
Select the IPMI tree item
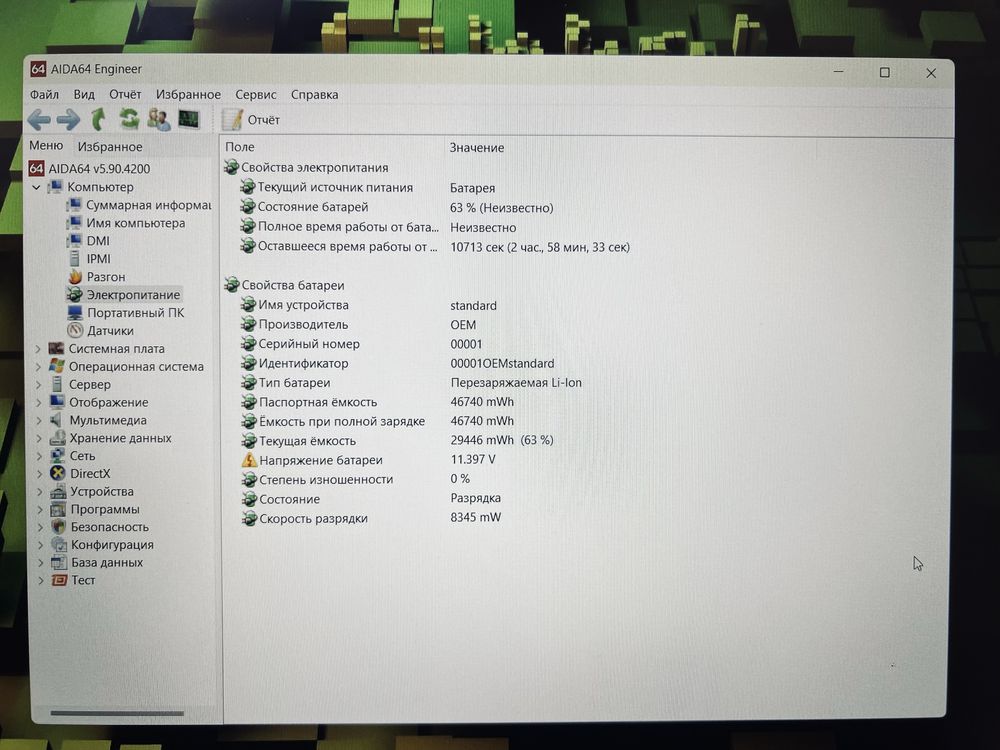[x=89, y=259]
